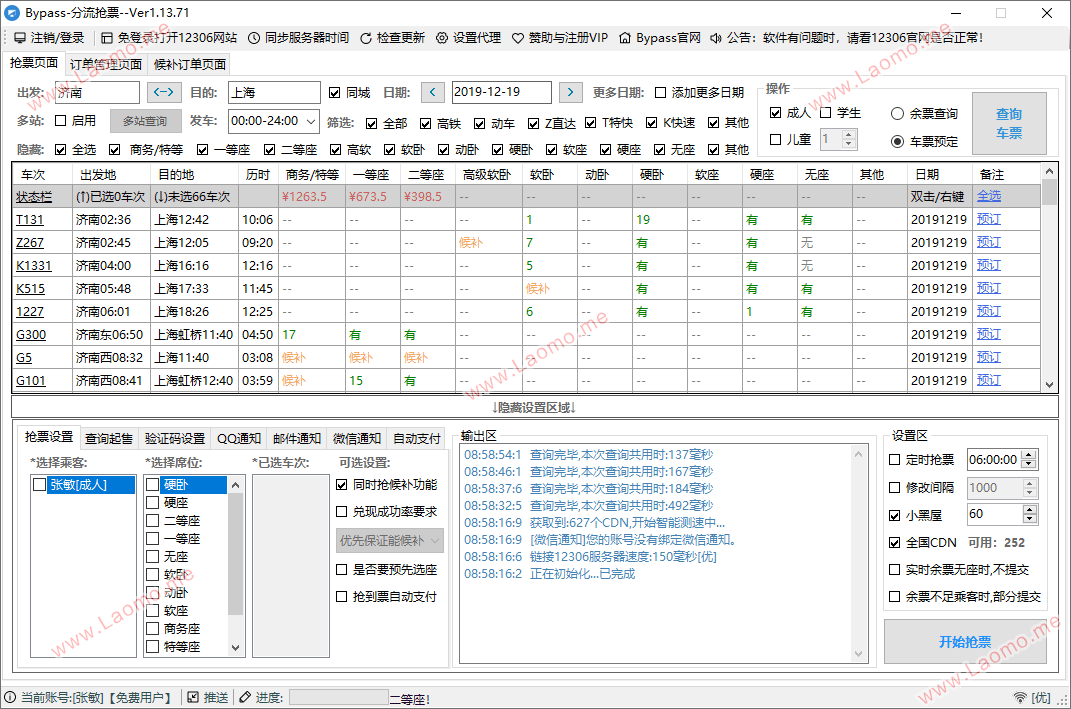This screenshot has height=709, width=1071.
Task: Open 设置代理 gear icon
Action: 442,38
